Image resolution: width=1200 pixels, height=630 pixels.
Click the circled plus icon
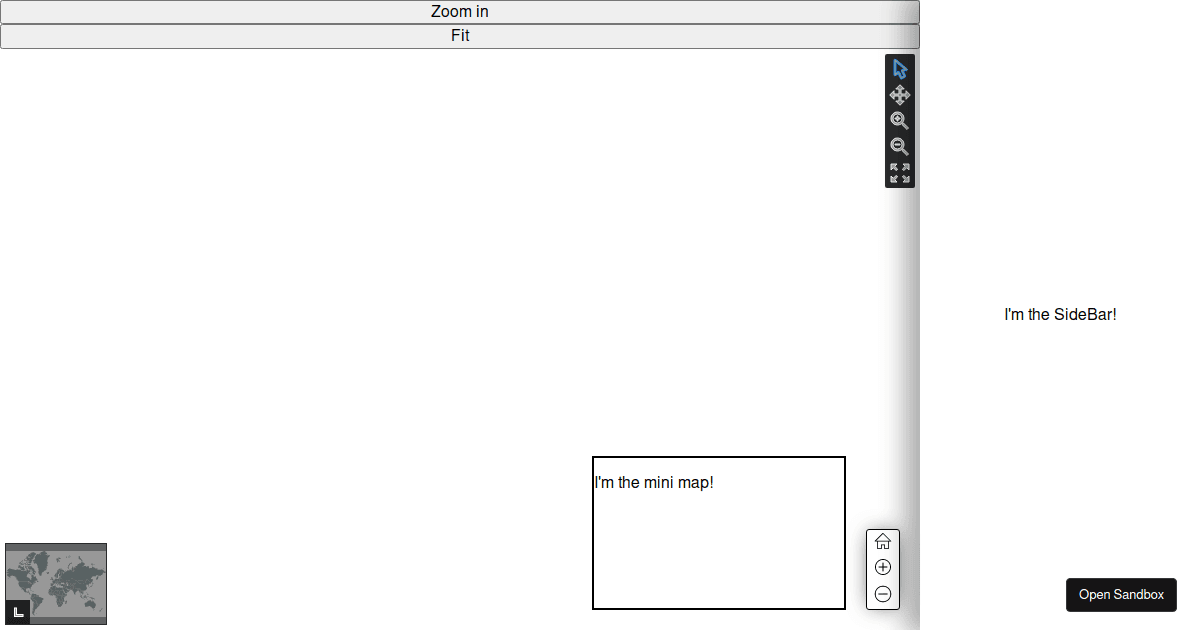(883, 567)
